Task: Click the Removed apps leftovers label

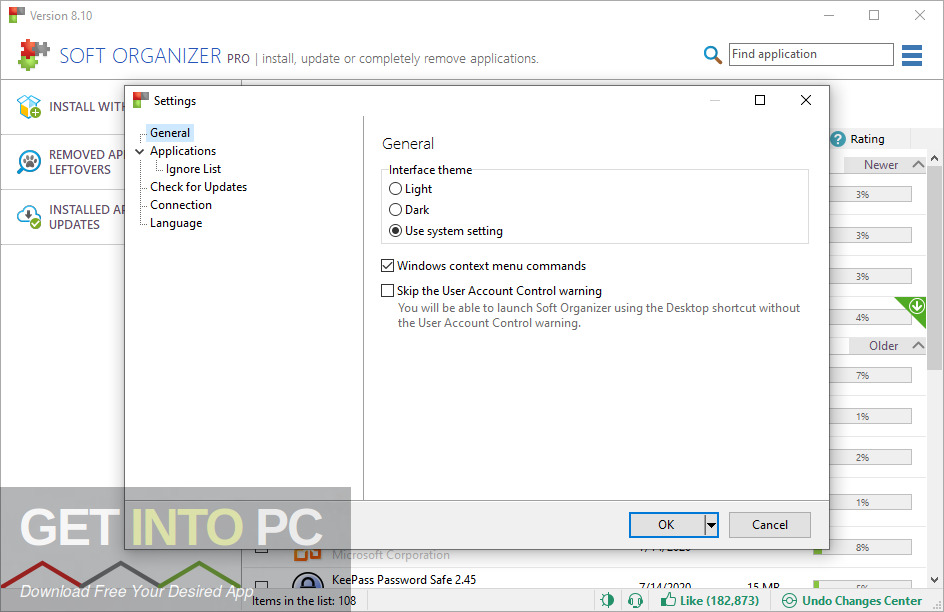Action: click(x=87, y=162)
